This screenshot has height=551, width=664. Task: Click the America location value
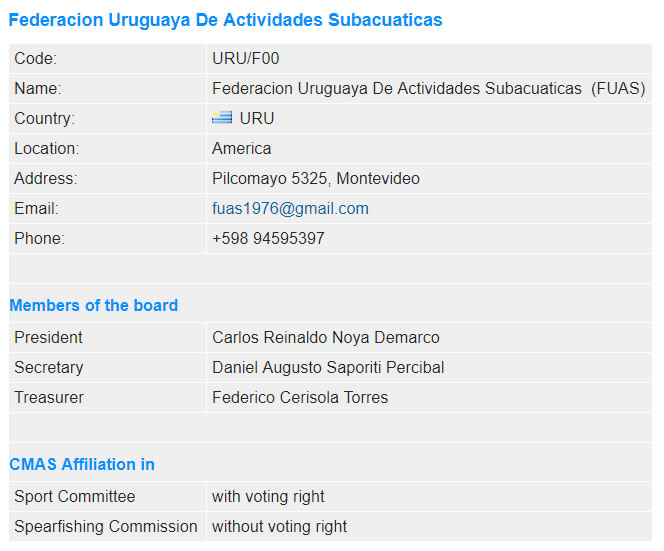coord(241,149)
